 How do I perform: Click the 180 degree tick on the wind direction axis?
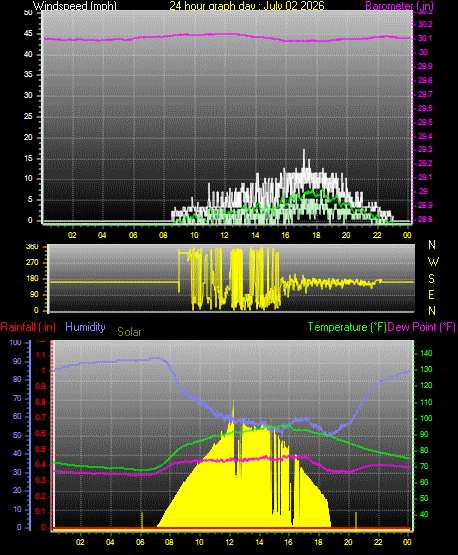[32, 279]
